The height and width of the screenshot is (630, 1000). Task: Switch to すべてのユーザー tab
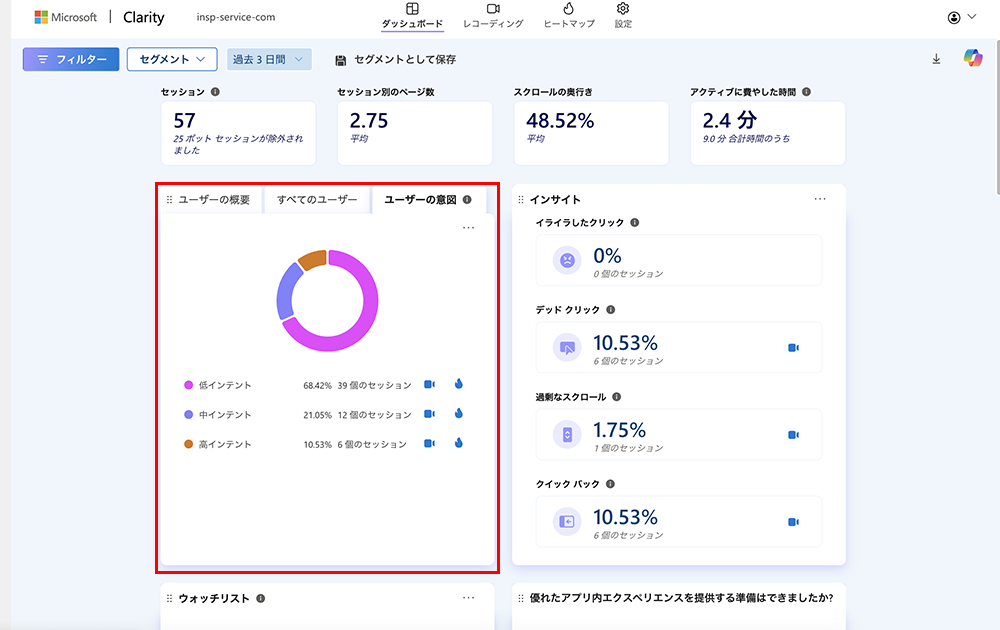pos(317,200)
